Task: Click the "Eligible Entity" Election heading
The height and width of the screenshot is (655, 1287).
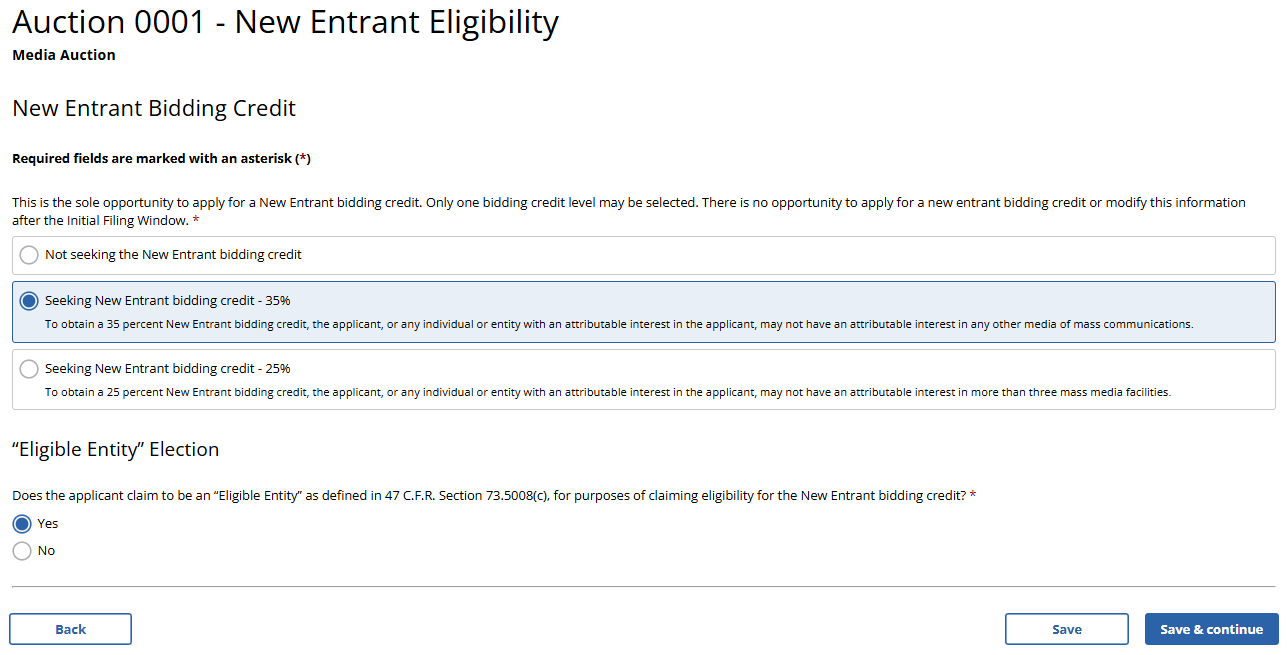Action: tap(115, 450)
